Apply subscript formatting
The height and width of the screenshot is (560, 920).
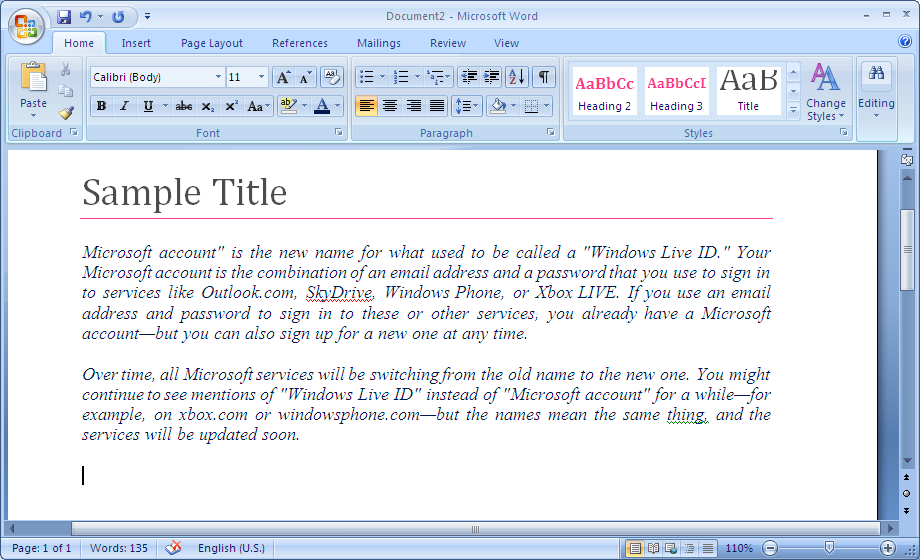[x=207, y=106]
